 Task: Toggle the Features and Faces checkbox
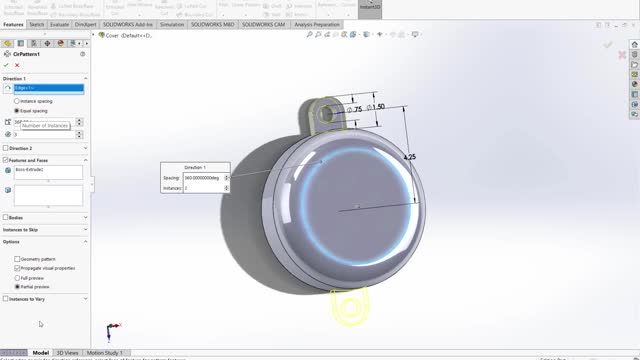[5, 160]
